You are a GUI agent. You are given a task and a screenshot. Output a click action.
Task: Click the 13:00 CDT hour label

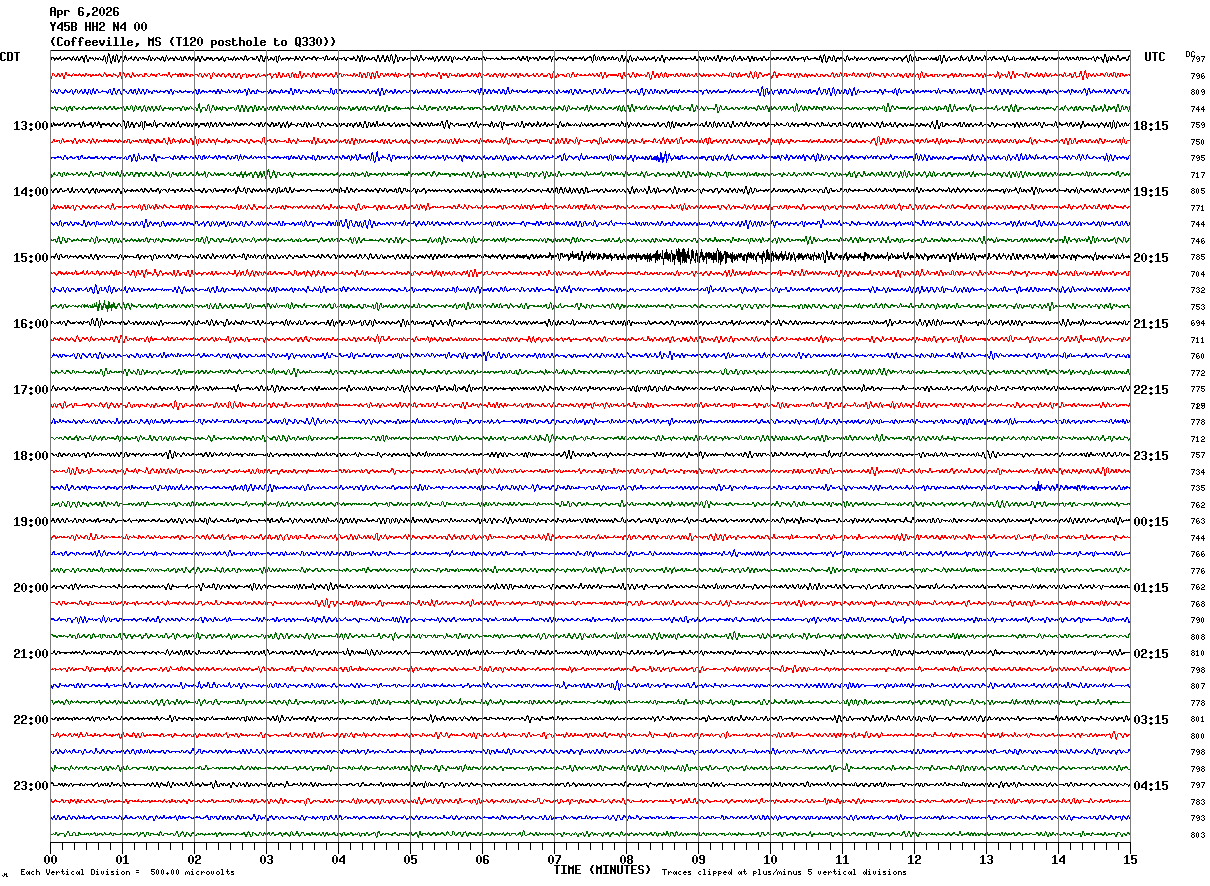pyautogui.click(x=31, y=126)
